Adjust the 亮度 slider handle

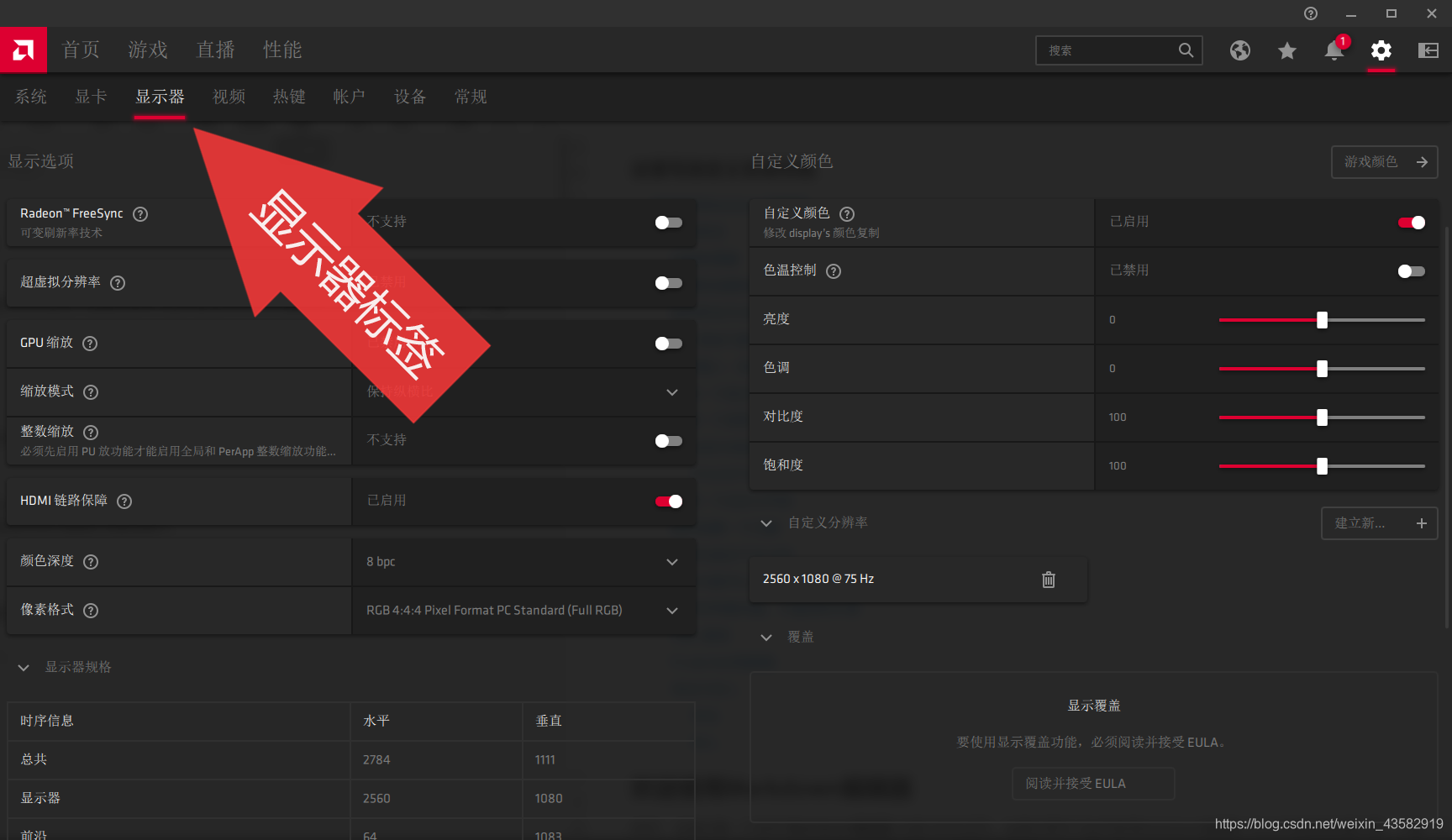pos(1323,320)
